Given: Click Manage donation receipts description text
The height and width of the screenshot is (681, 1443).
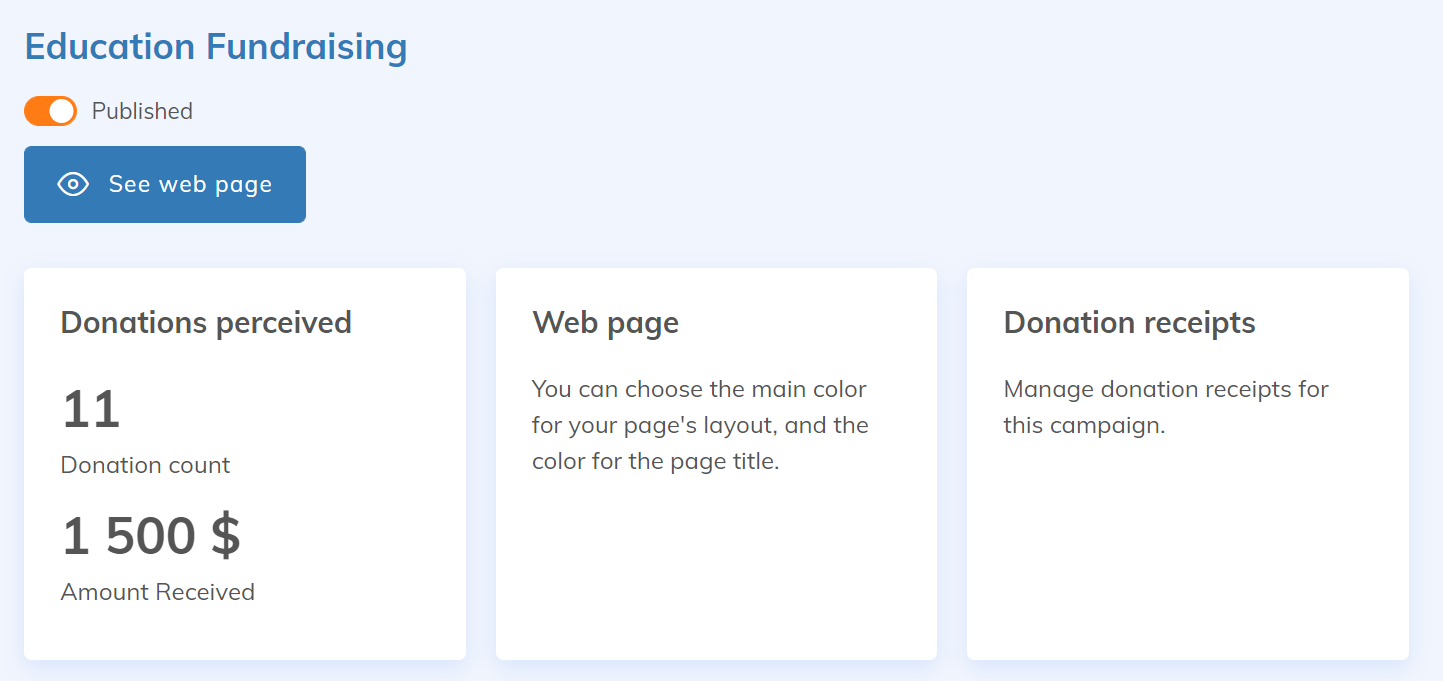Looking at the screenshot, I should (x=1165, y=407).
